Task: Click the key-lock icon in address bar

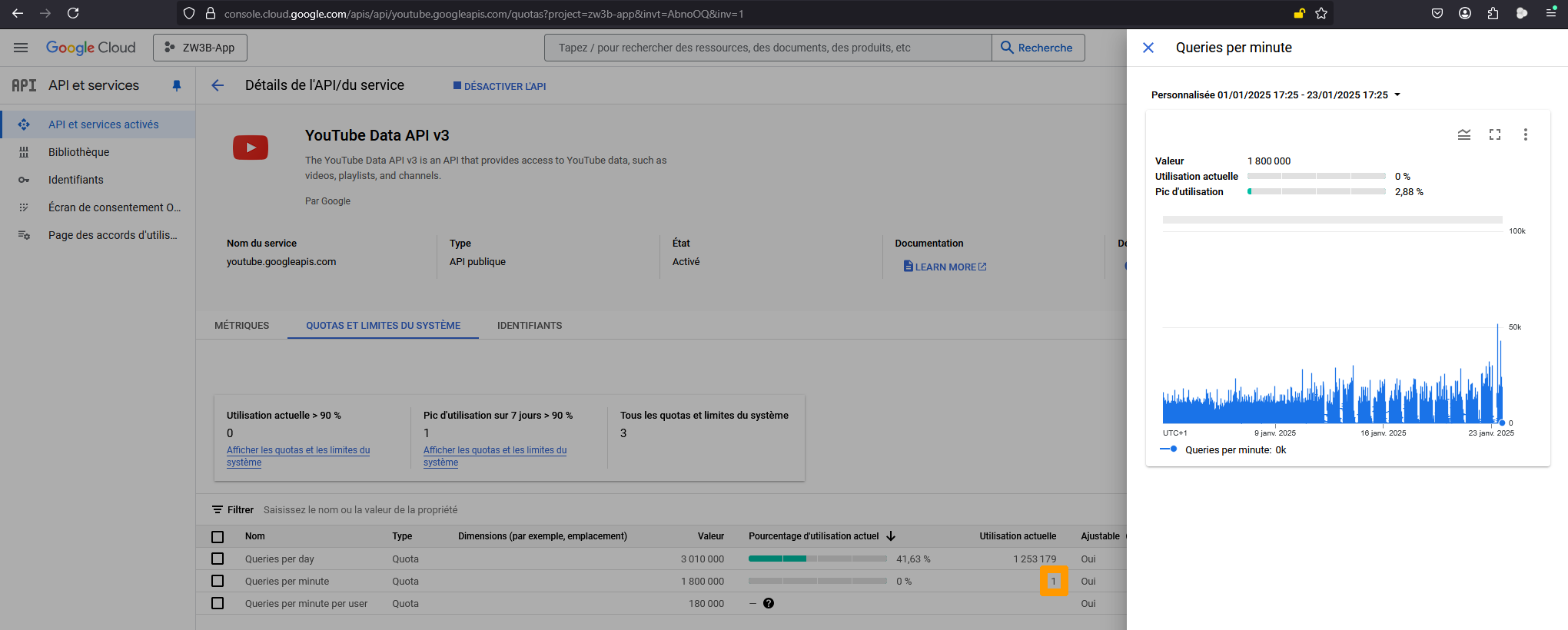Action: (1299, 13)
